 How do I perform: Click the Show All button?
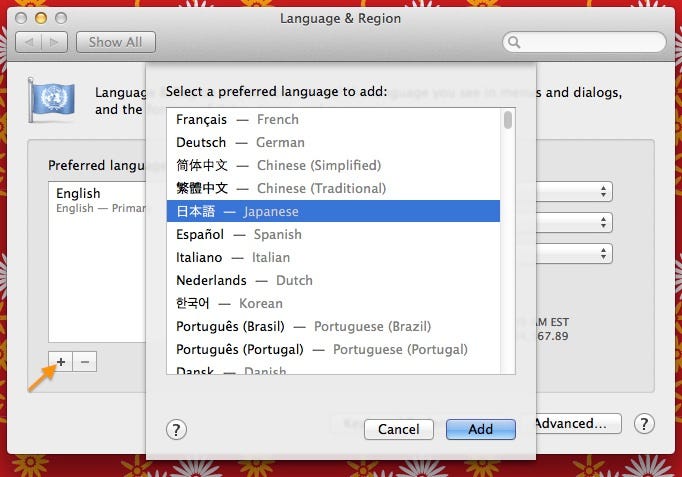pyautogui.click(x=116, y=42)
